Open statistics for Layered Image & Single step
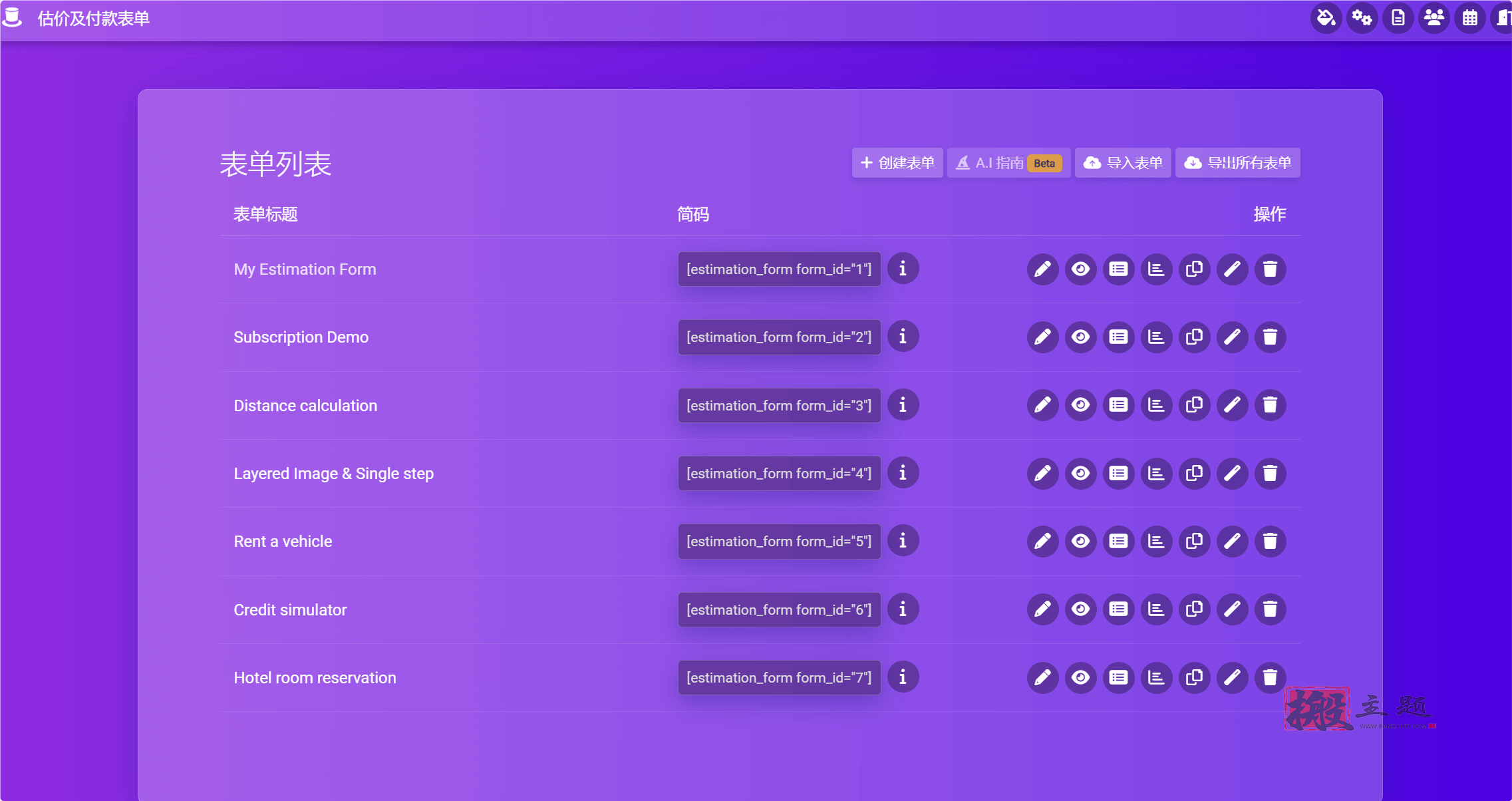Screen dimensions: 1512x801 pos(1156,474)
